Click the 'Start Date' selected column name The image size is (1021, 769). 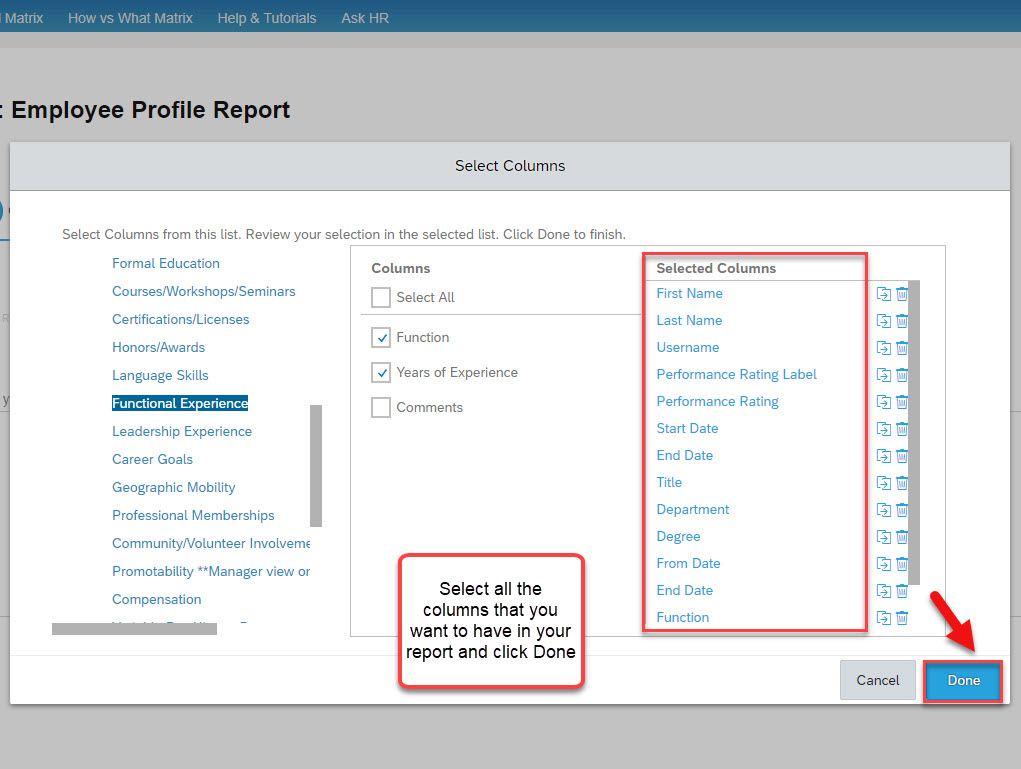coord(687,428)
